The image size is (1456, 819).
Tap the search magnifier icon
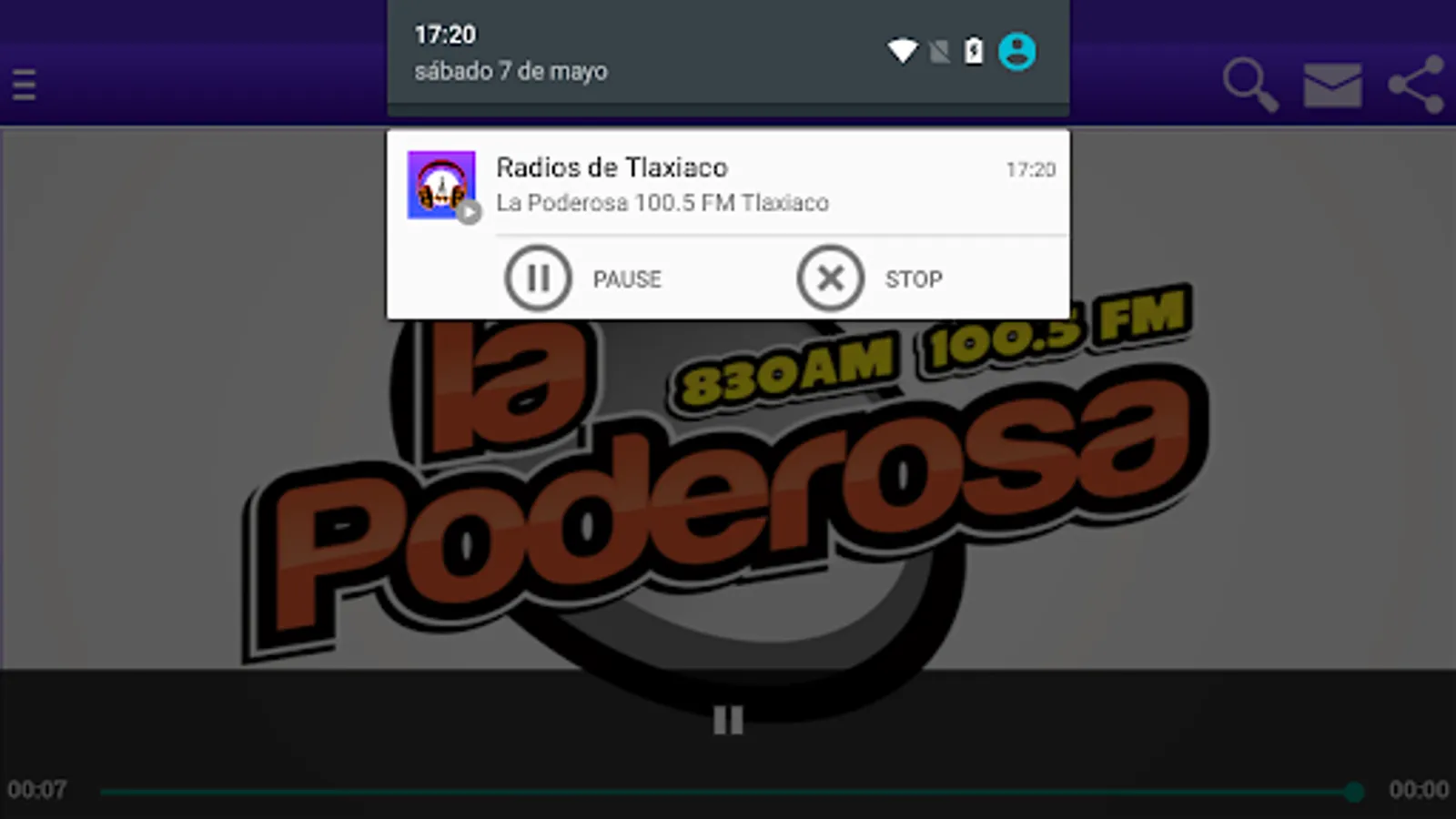point(1250,85)
